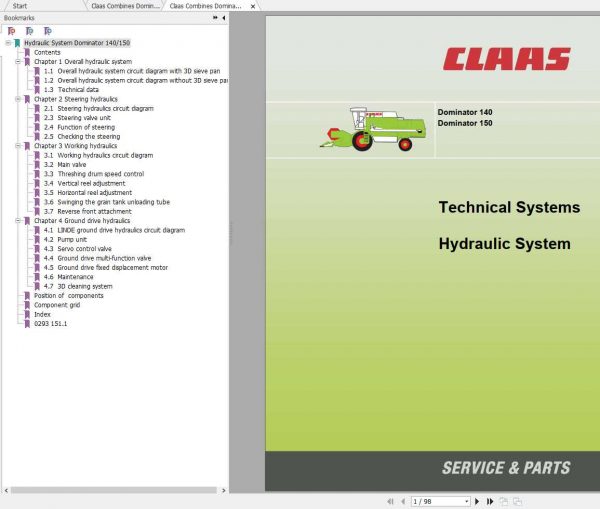The height and width of the screenshot is (509, 600).
Task: Open bookmark 3.3 Threshing drum speed control
Action: point(94,174)
